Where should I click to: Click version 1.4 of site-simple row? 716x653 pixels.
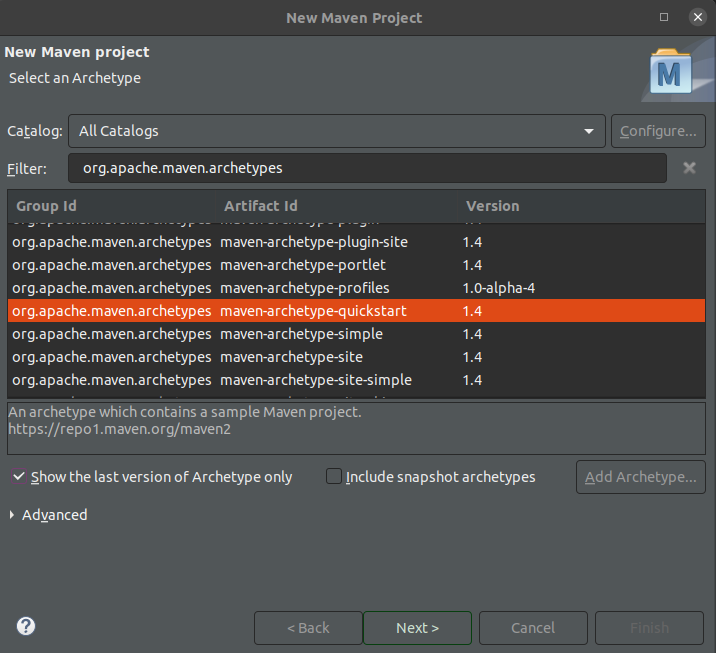click(472, 380)
